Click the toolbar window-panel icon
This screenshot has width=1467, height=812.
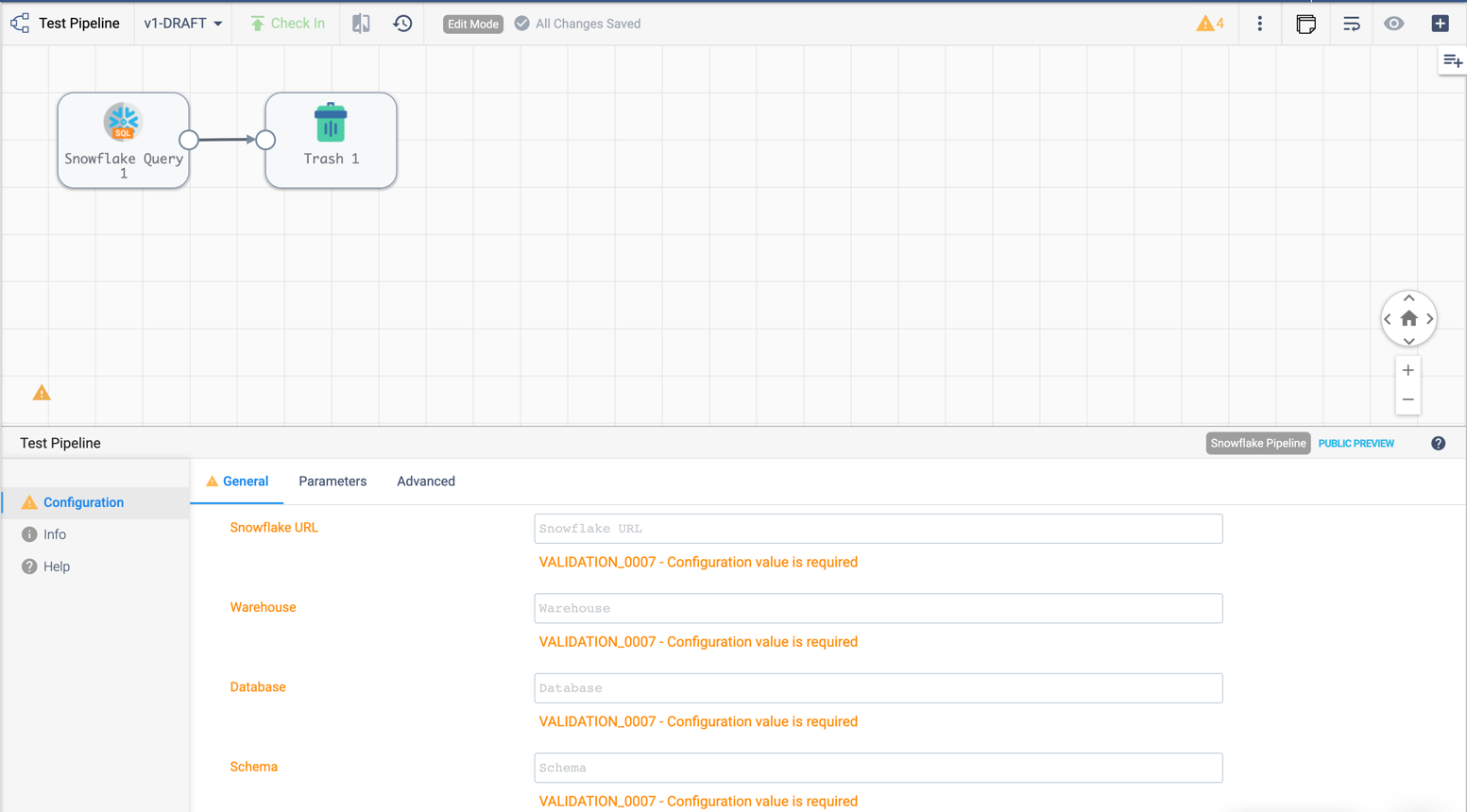pyautogui.click(x=1306, y=24)
